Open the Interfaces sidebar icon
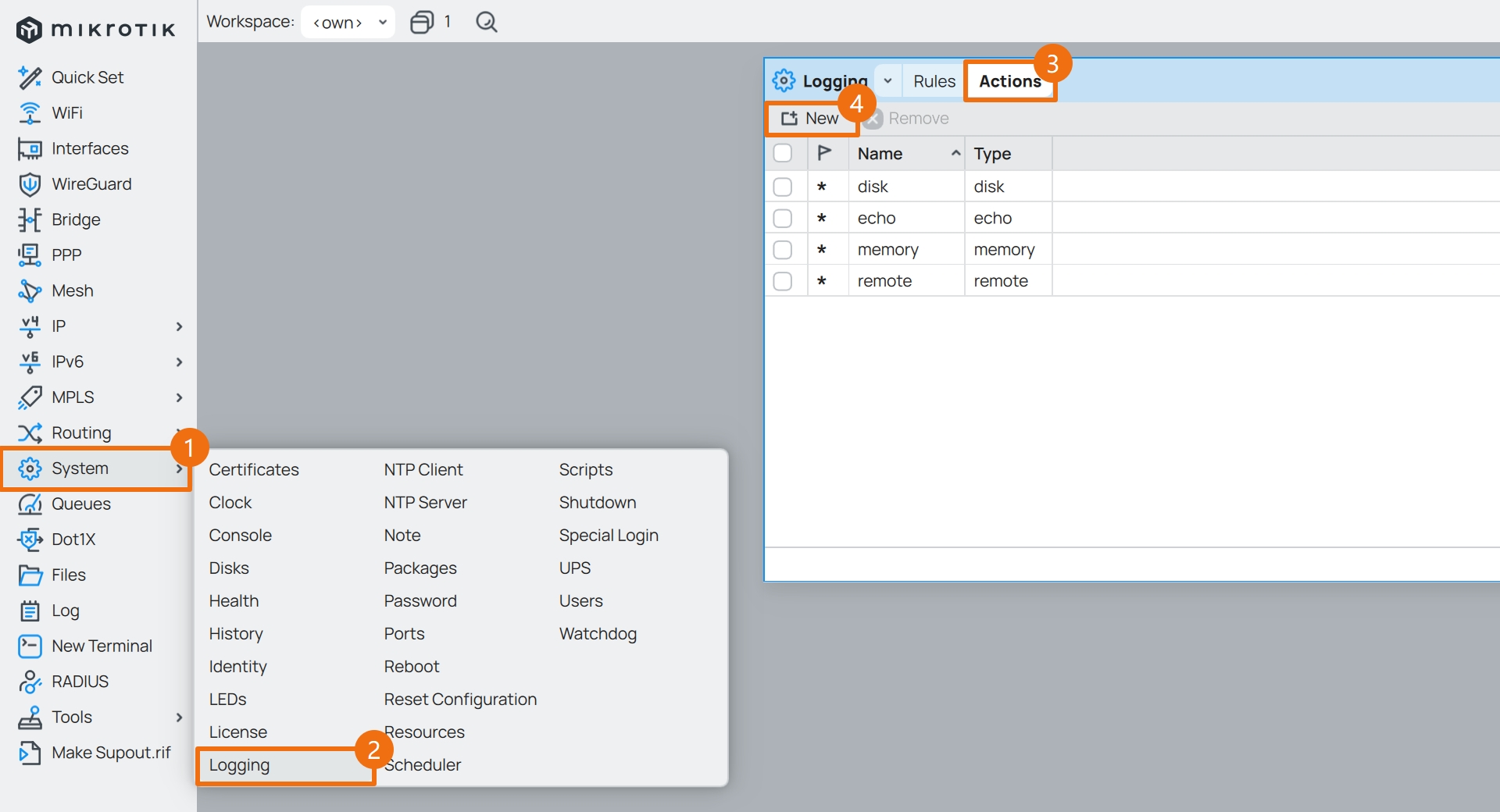This screenshot has width=1500, height=812. (30, 148)
